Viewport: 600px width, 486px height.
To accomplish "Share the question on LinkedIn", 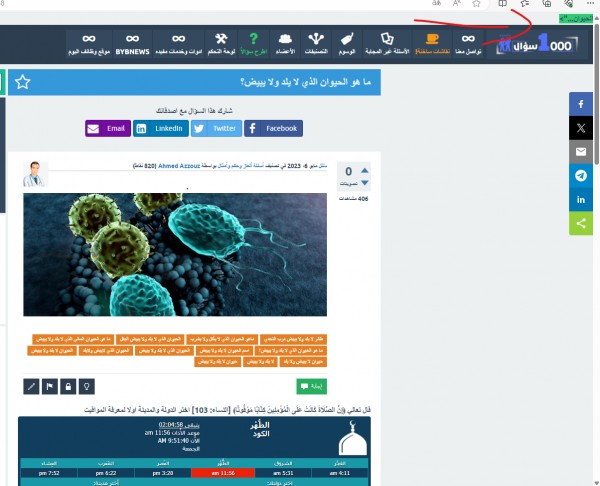I will [160, 128].
